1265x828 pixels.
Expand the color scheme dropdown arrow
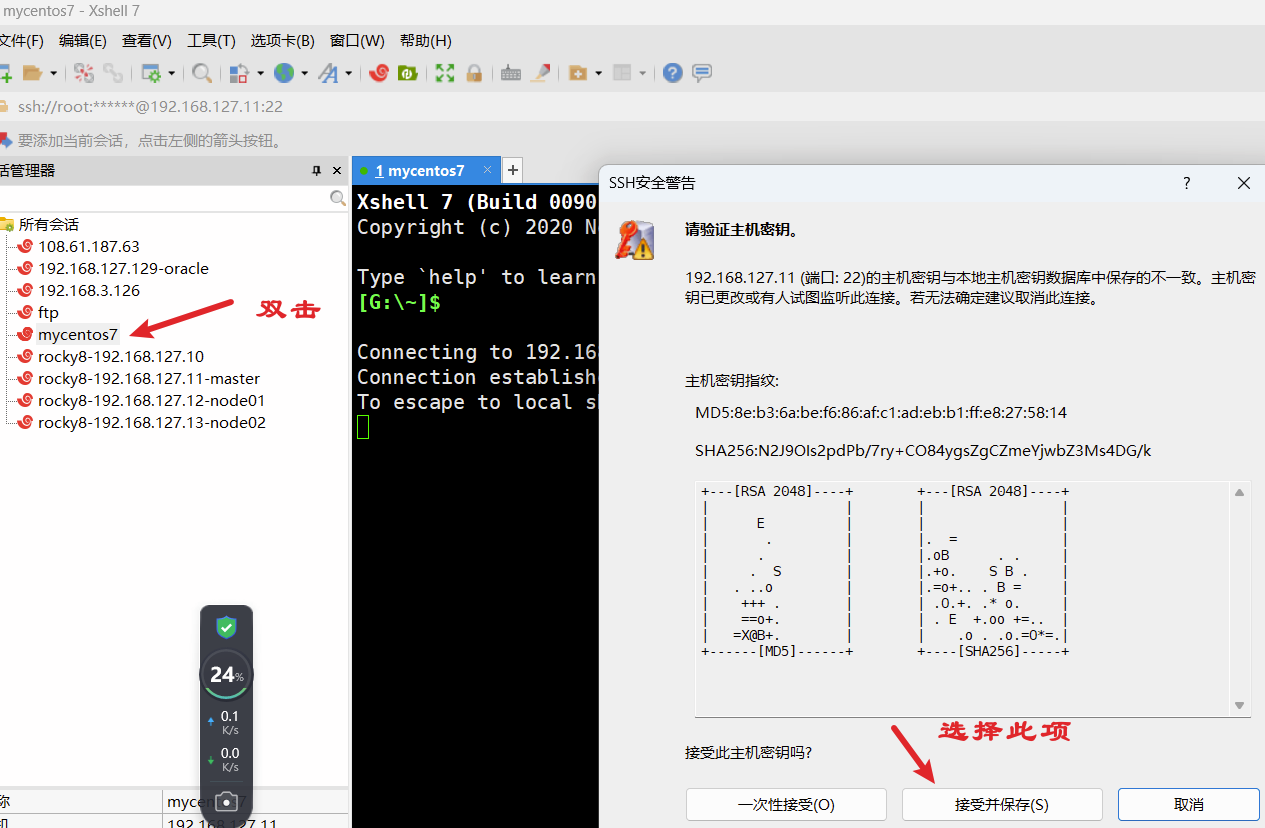[260, 73]
